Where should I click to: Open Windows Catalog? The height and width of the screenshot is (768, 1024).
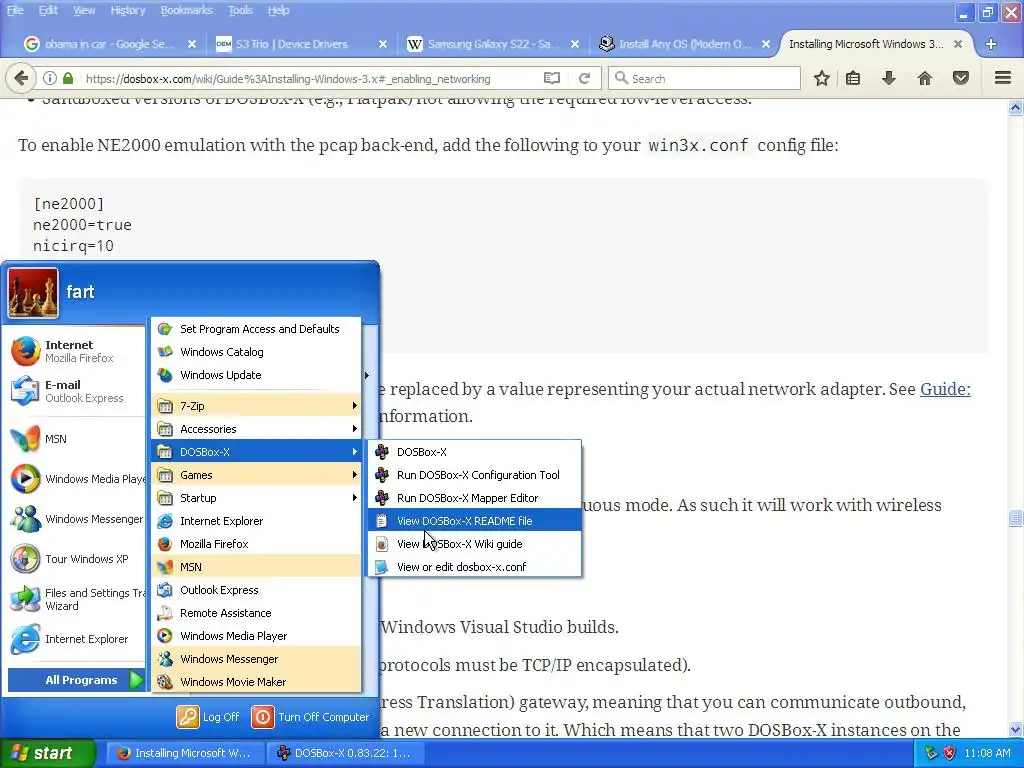[x=257, y=352]
